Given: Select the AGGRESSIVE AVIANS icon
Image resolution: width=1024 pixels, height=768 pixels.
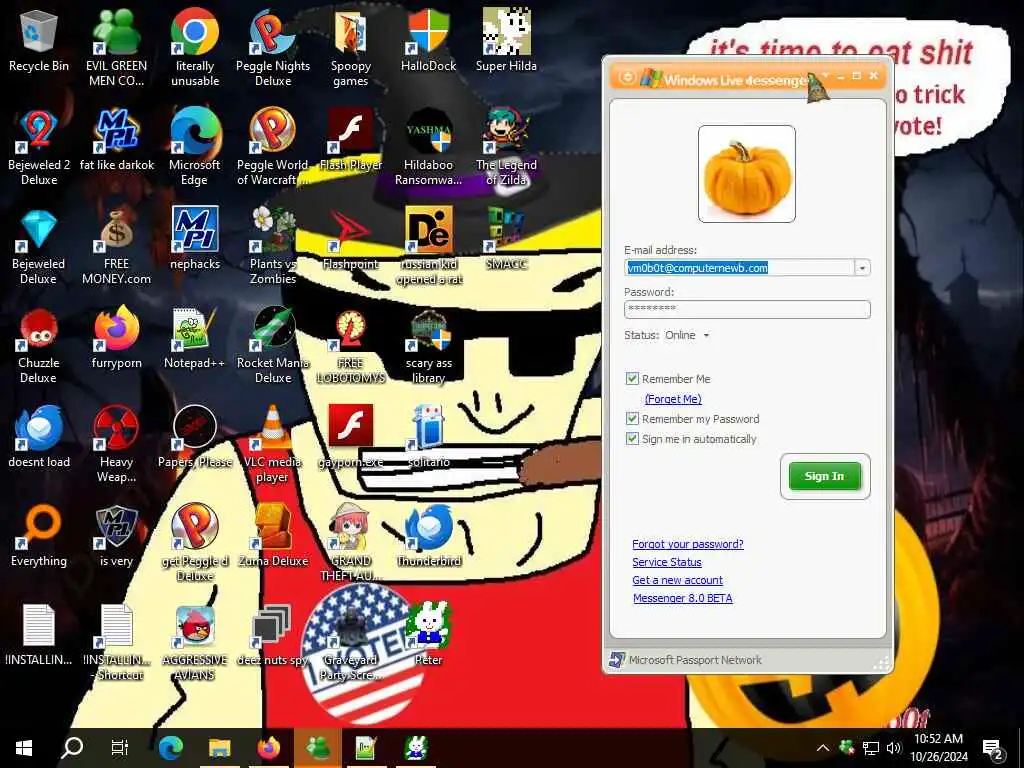Looking at the screenshot, I should 195,643.
